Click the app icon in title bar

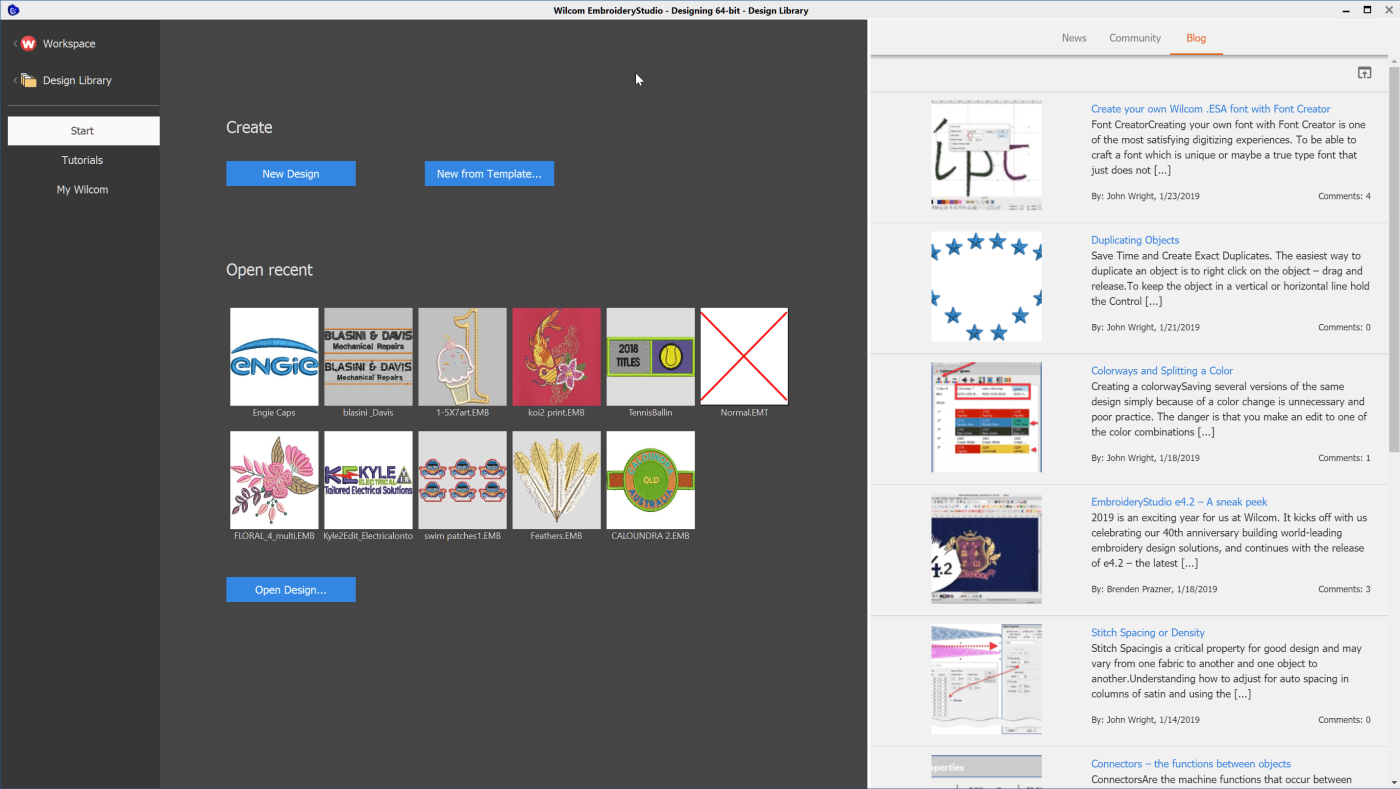coord(12,10)
